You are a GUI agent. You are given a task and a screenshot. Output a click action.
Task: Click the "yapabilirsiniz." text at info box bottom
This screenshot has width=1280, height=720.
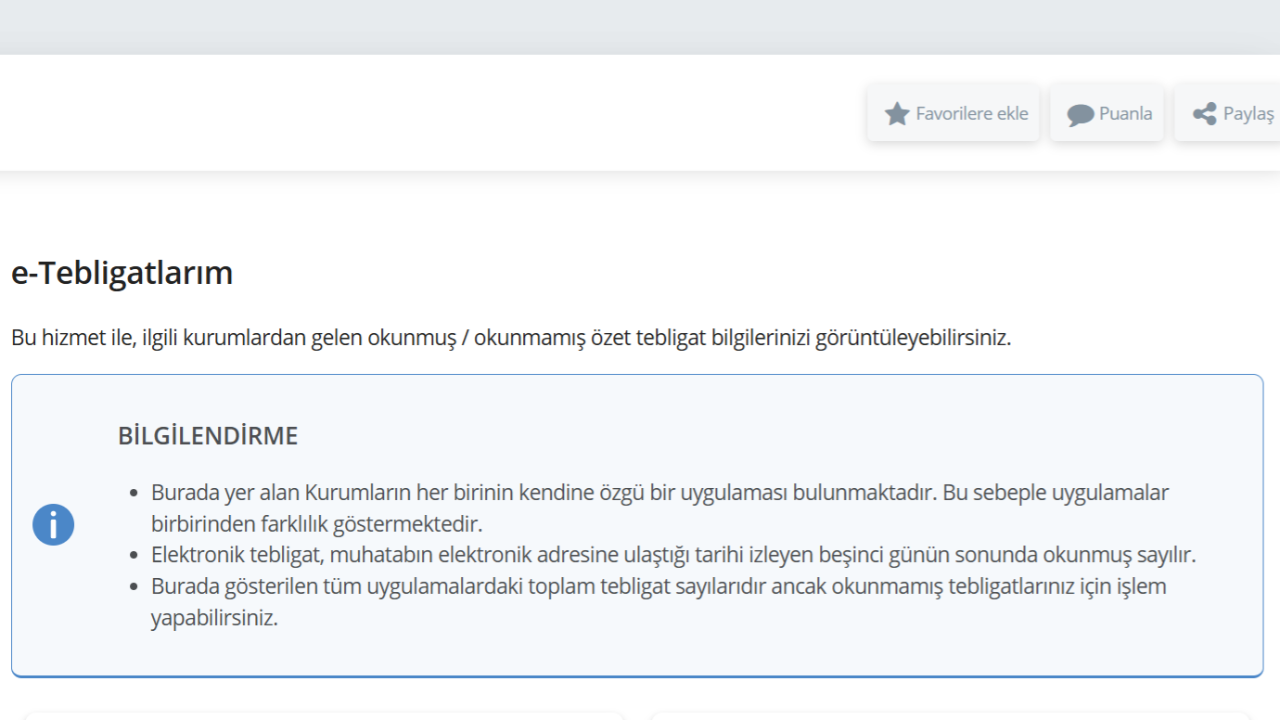pos(214,618)
